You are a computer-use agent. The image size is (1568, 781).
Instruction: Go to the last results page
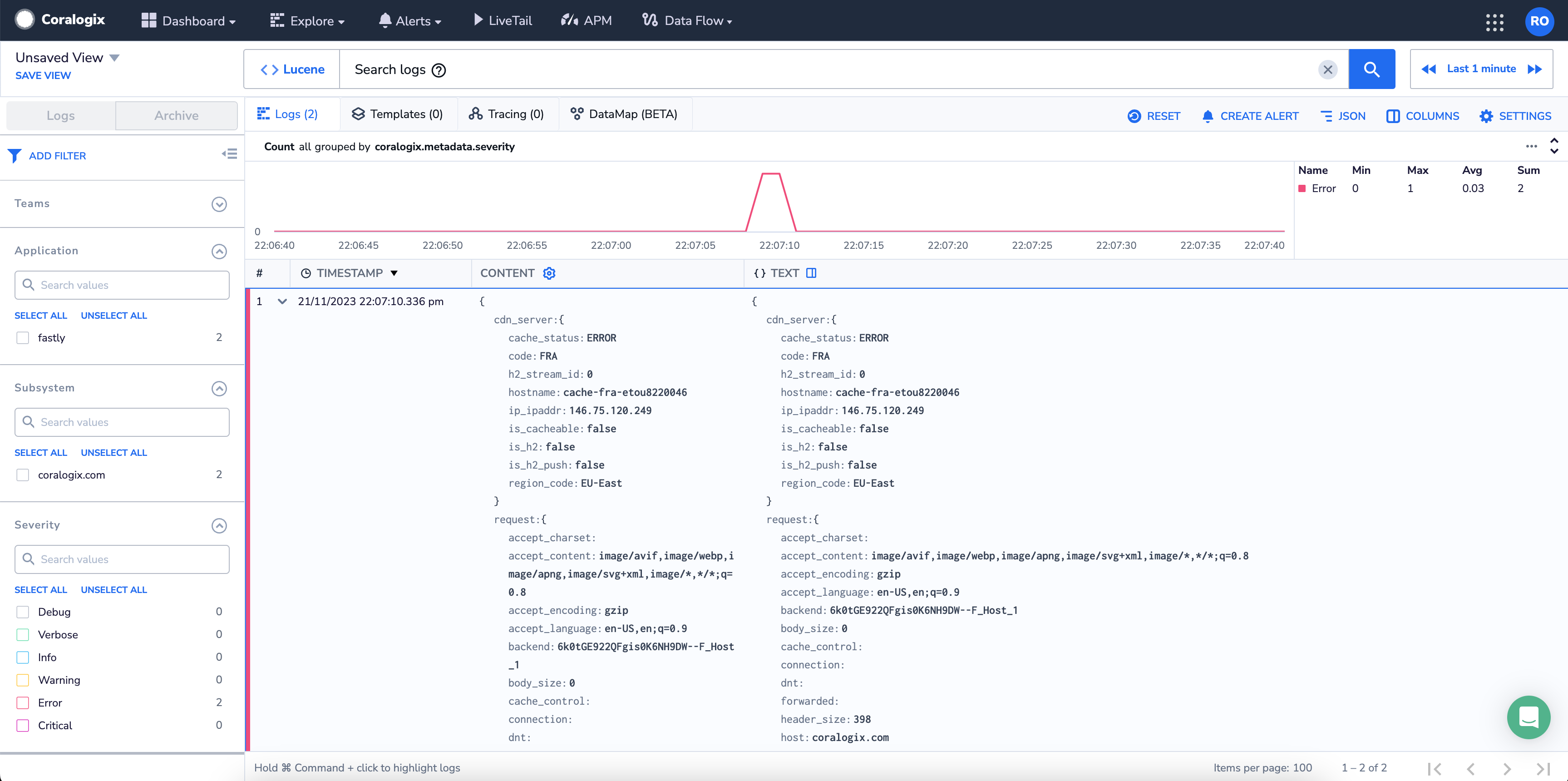point(1543,768)
